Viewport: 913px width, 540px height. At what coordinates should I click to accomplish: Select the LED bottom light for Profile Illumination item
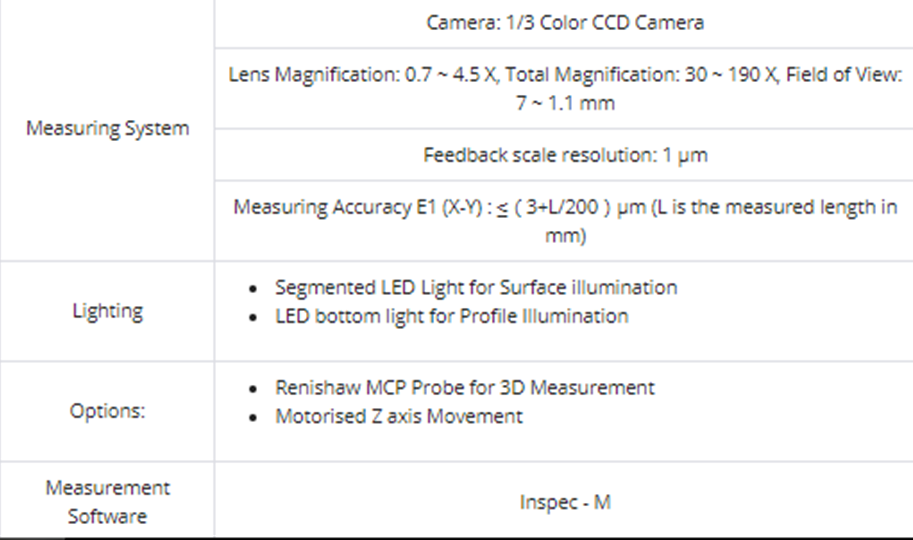pyautogui.click(x=451, y=317)
